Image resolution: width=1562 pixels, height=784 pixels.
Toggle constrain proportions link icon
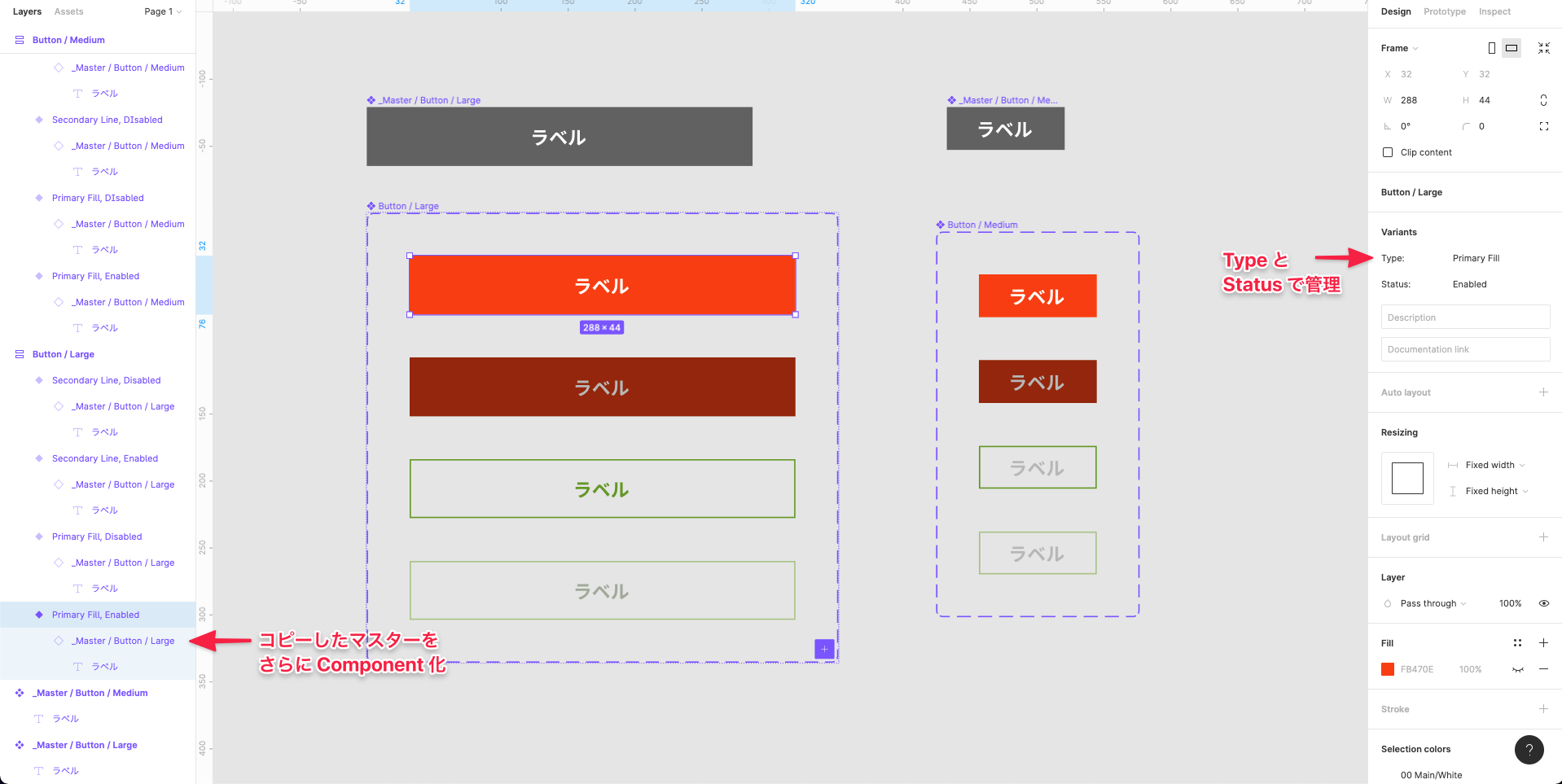pos(1543,100)
